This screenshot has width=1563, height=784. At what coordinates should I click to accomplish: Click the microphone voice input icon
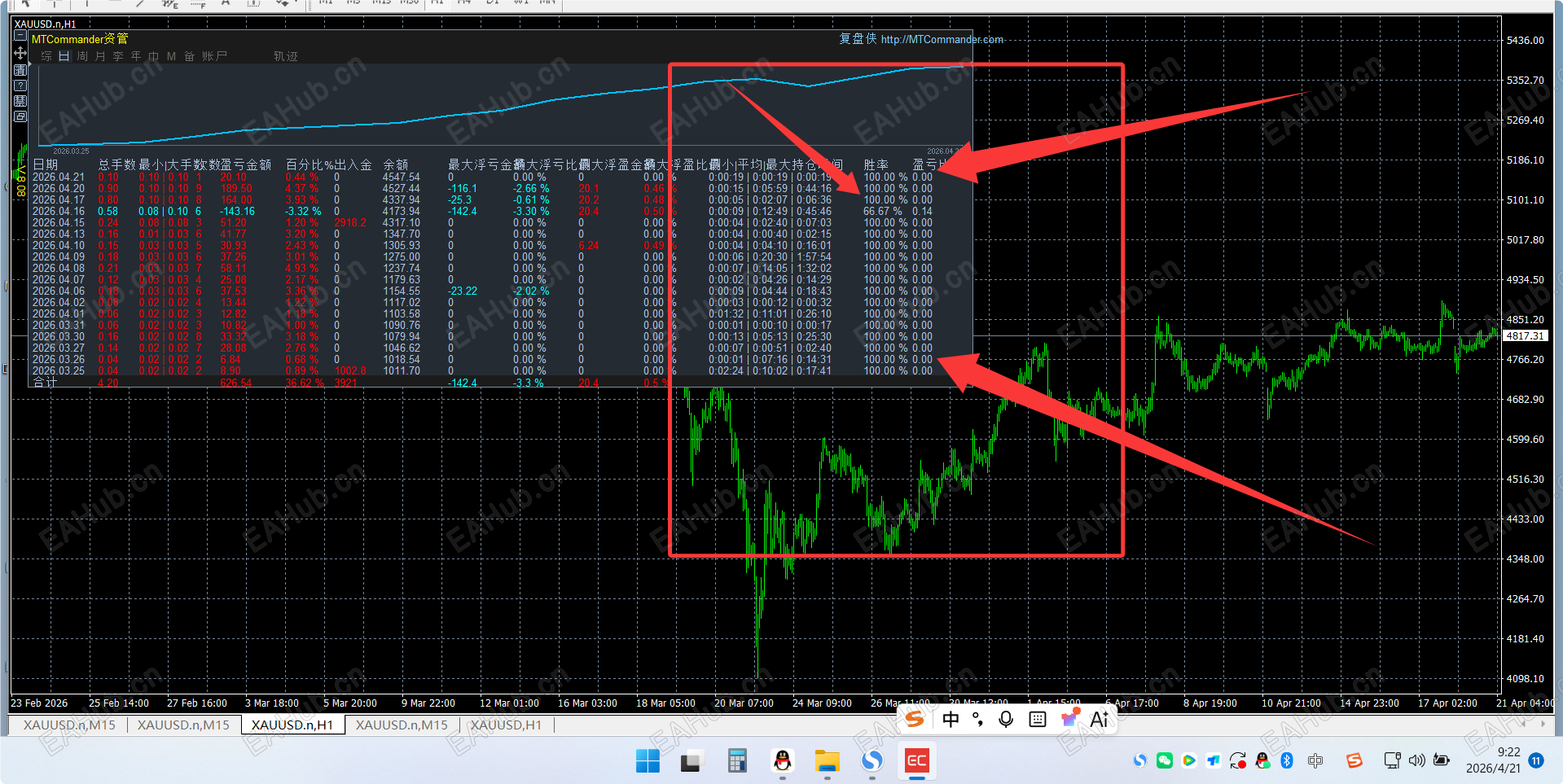tap(1007, 719)
